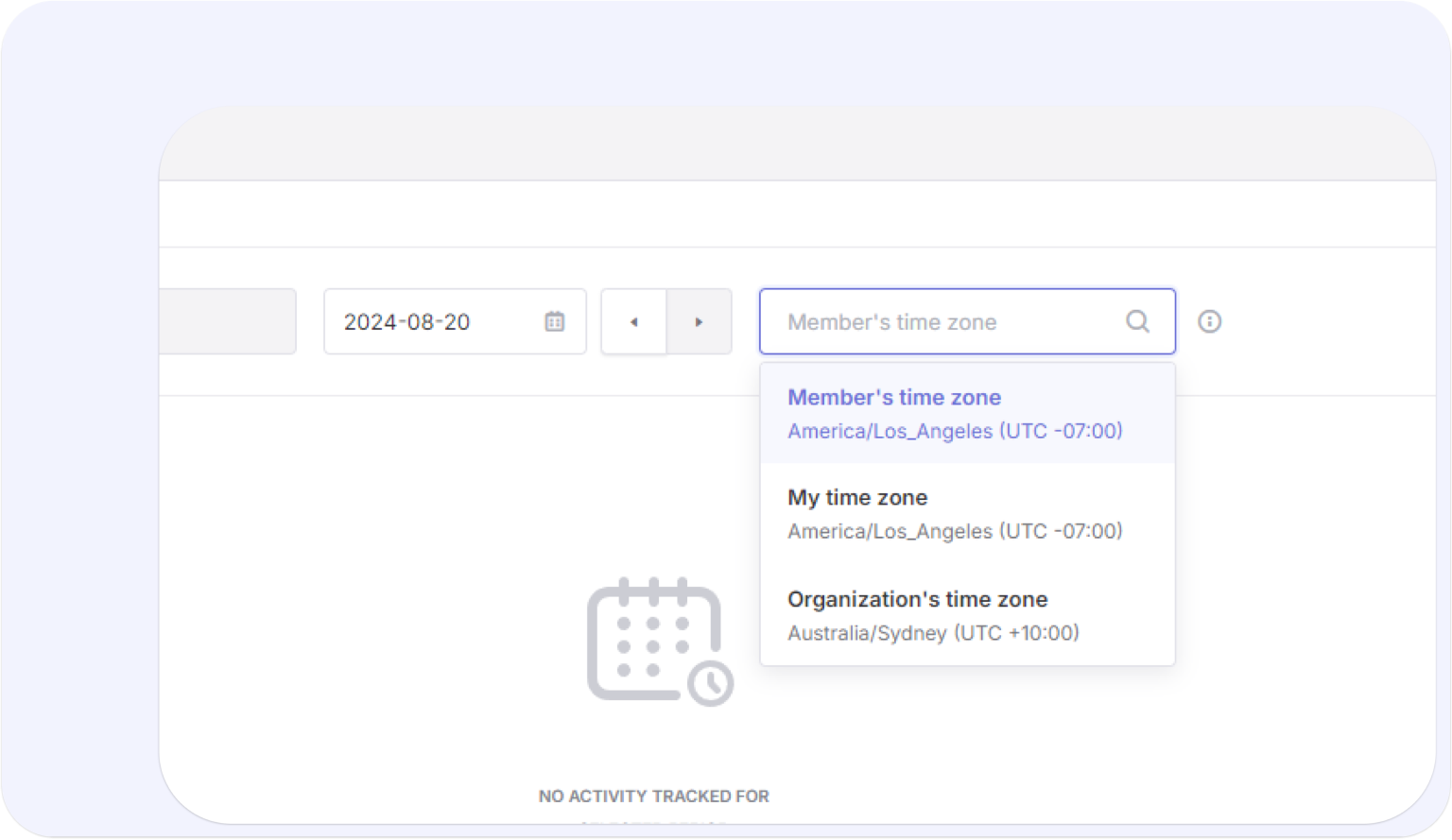Click the greyed-out field left of the date
1452x840 pixels.
coord(227,321)
